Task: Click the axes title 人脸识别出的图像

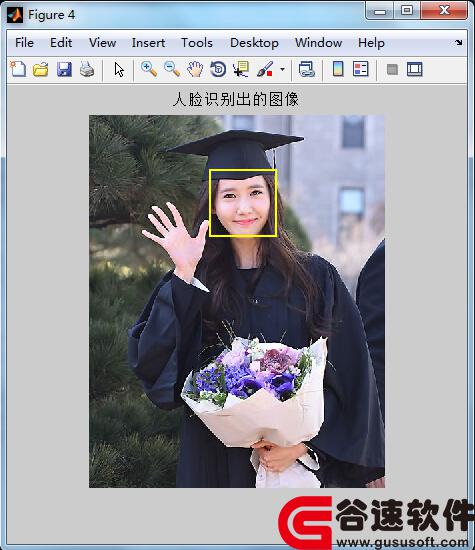Action: (x=235, y=99)
